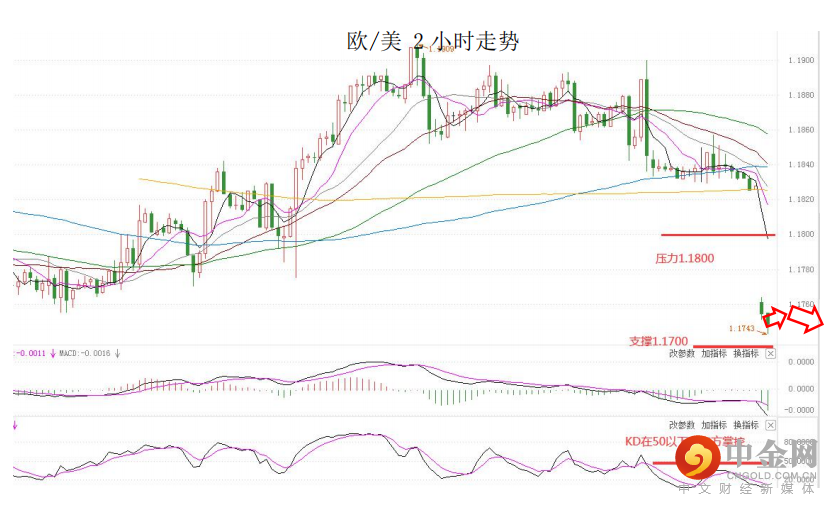Close the MACD indicator panel
The height and width of the screenshot is (507, 832).
tap(770, 354)
